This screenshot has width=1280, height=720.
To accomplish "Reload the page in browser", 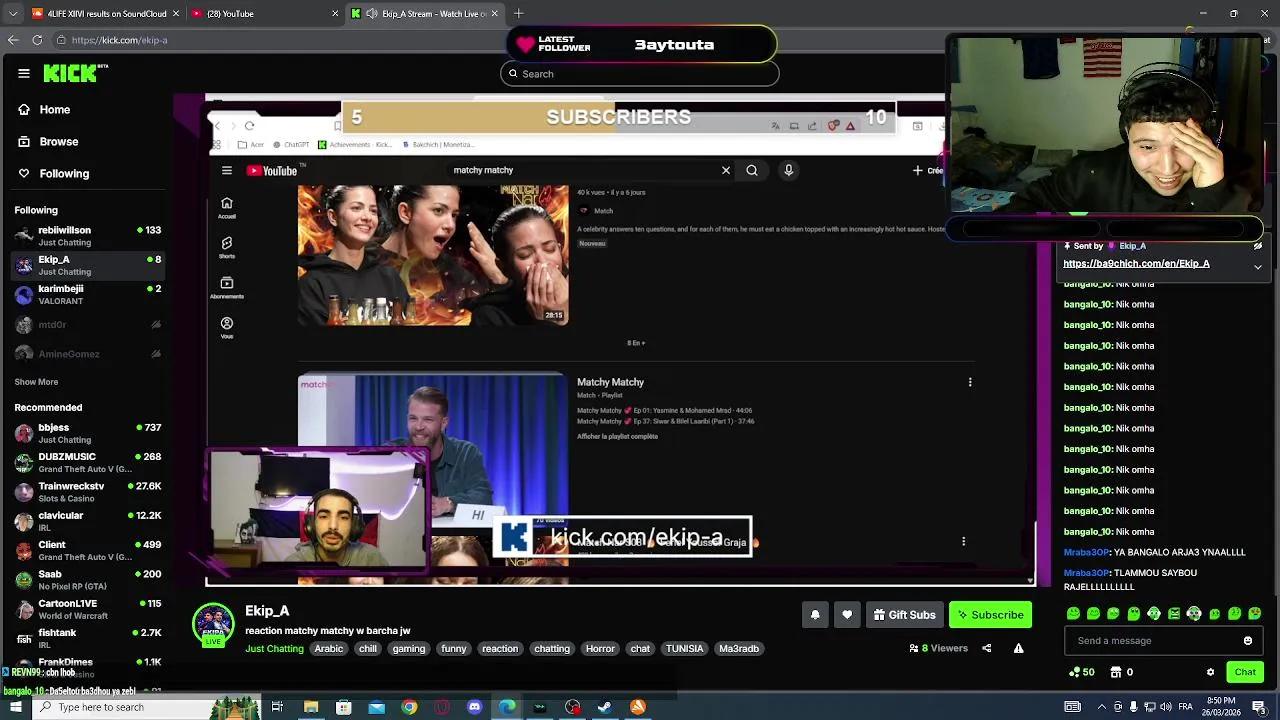I will click(x=37, y=40).
